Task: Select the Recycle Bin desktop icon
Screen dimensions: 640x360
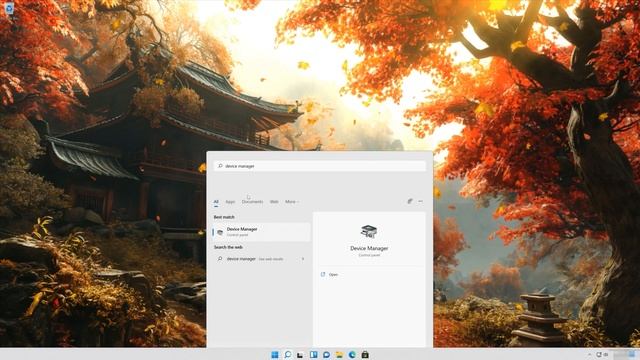Action: click(9, 10)
